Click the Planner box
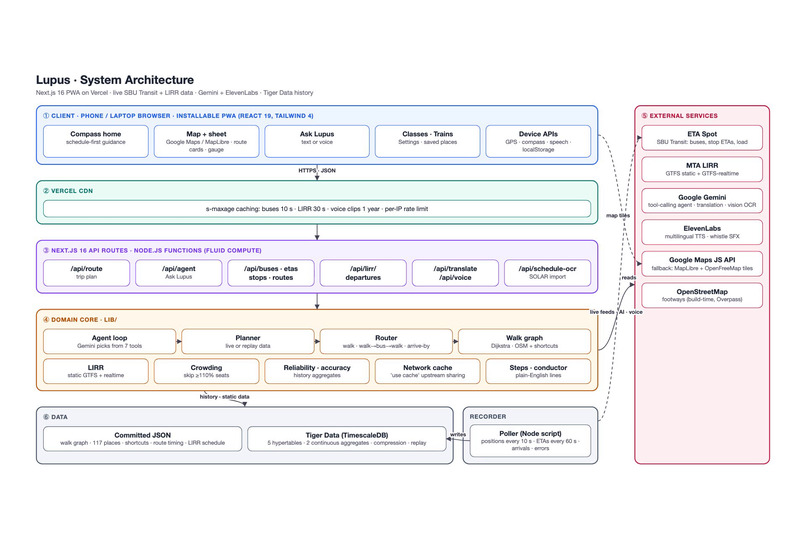The image size is (806, 537). pyautogui.click(x=248, y=341)
